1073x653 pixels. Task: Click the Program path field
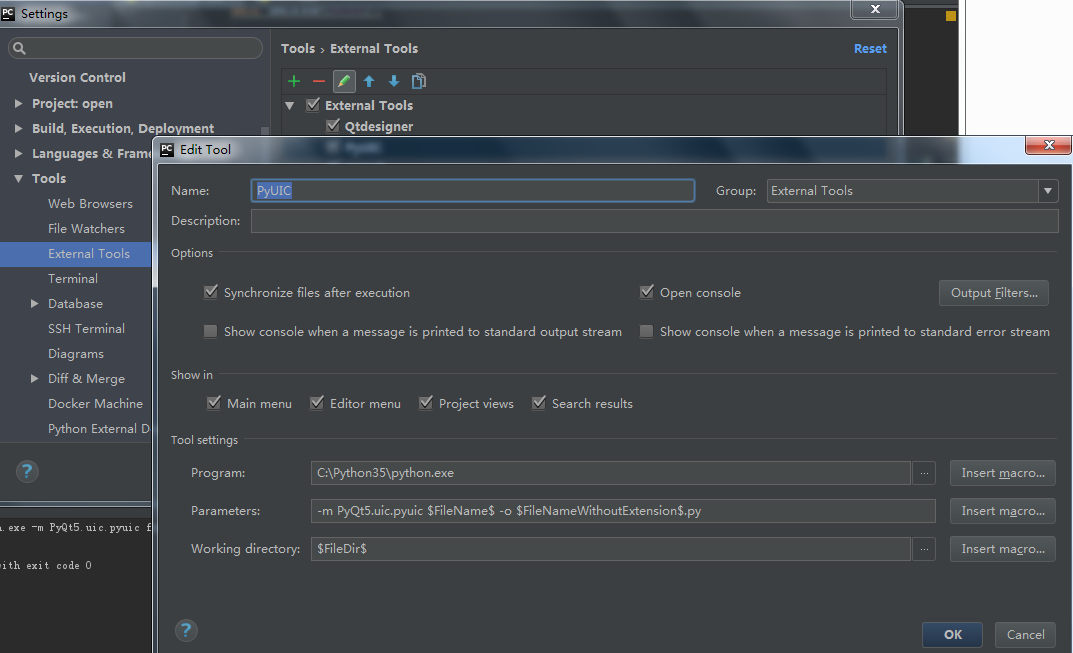(x=610, y=473)
